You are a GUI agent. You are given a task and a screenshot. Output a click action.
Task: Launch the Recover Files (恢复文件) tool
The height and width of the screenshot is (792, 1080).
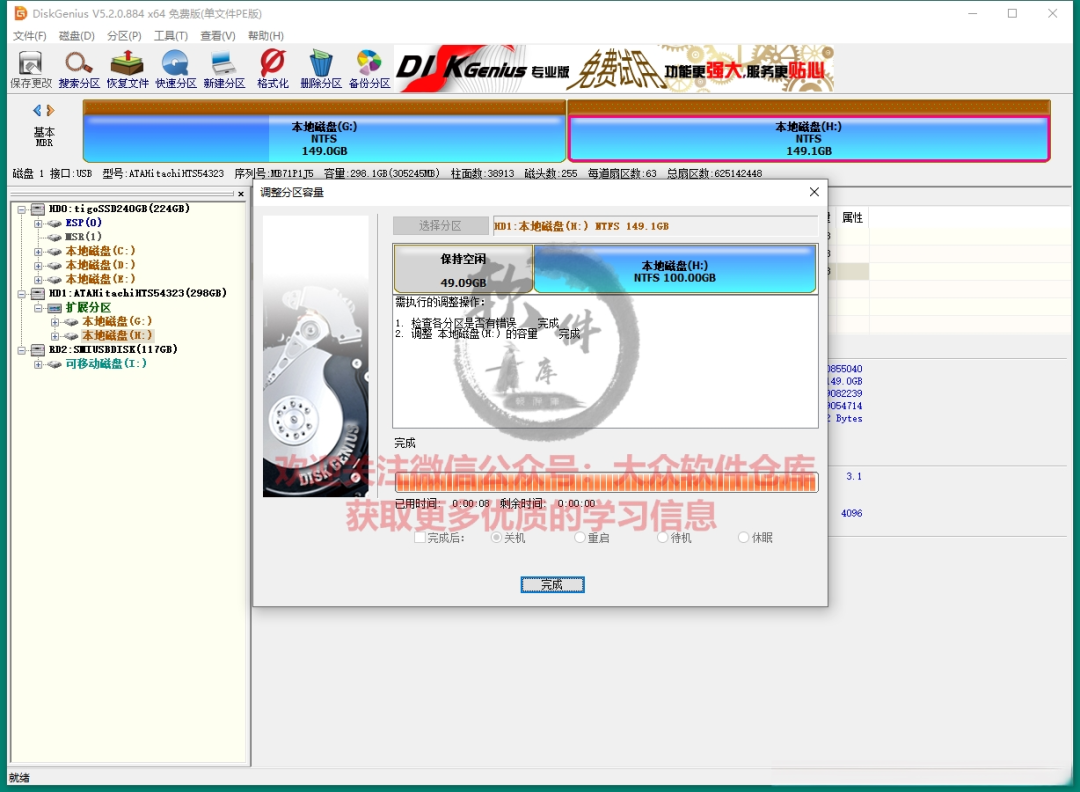(127, 69)
